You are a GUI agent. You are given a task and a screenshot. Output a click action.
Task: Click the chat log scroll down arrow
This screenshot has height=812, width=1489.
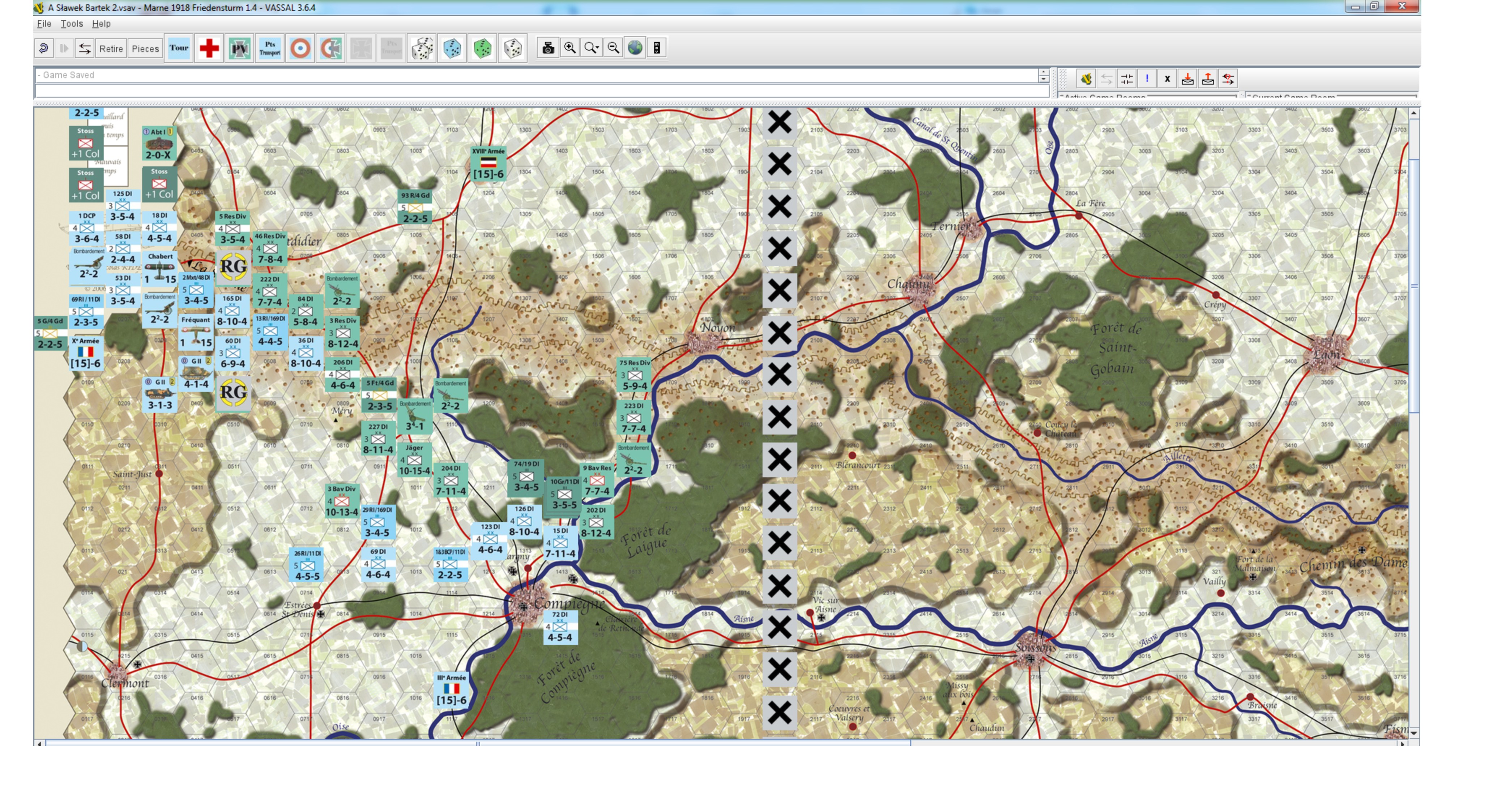[x=1043, y=78]
